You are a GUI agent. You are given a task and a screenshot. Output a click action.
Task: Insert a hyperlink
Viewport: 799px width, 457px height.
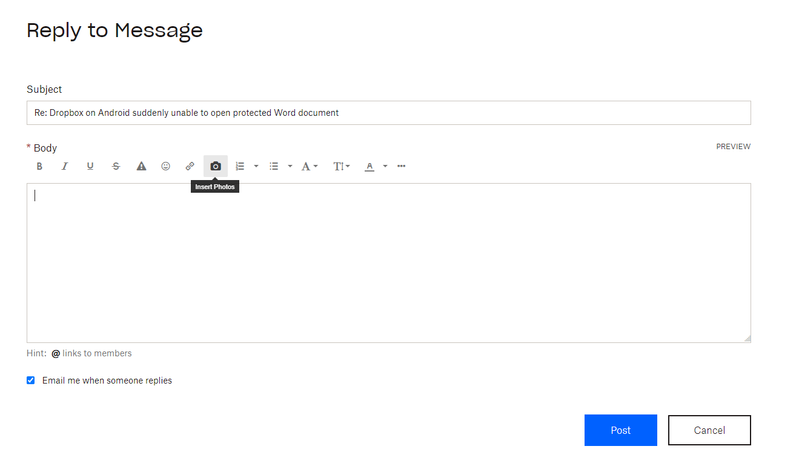click(190, 166)
